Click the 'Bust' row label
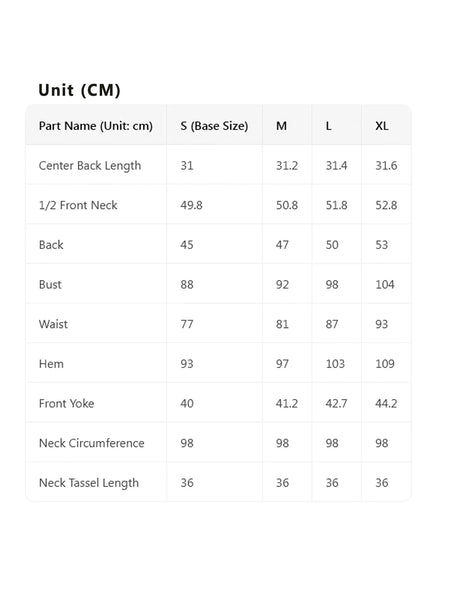450x600 pixels. 50,285
